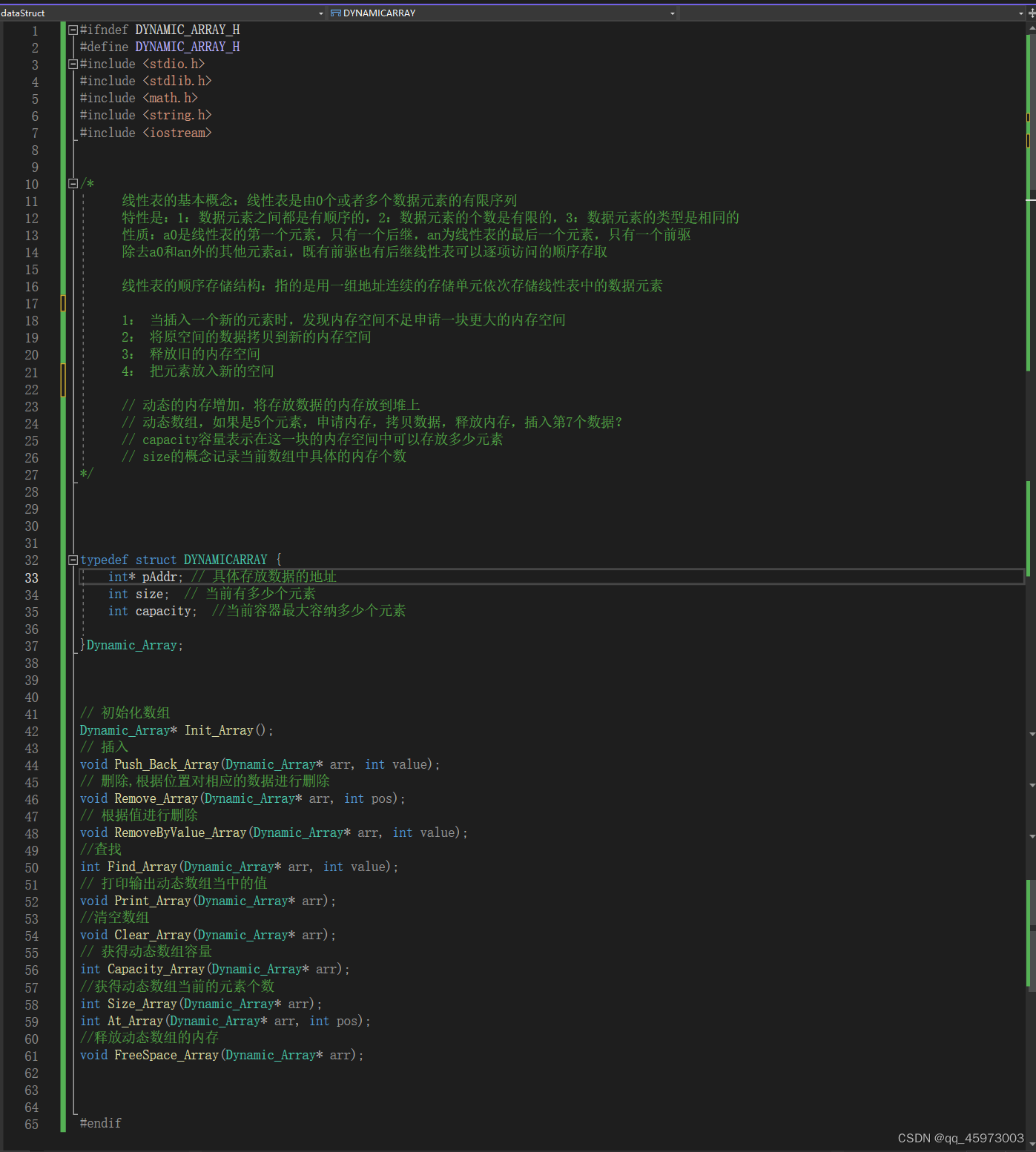Image resolution: width=1036 pixels, height=1152 pixels.
Task: Click the 'int size' member declaration
Action: (x=139, y=594)
